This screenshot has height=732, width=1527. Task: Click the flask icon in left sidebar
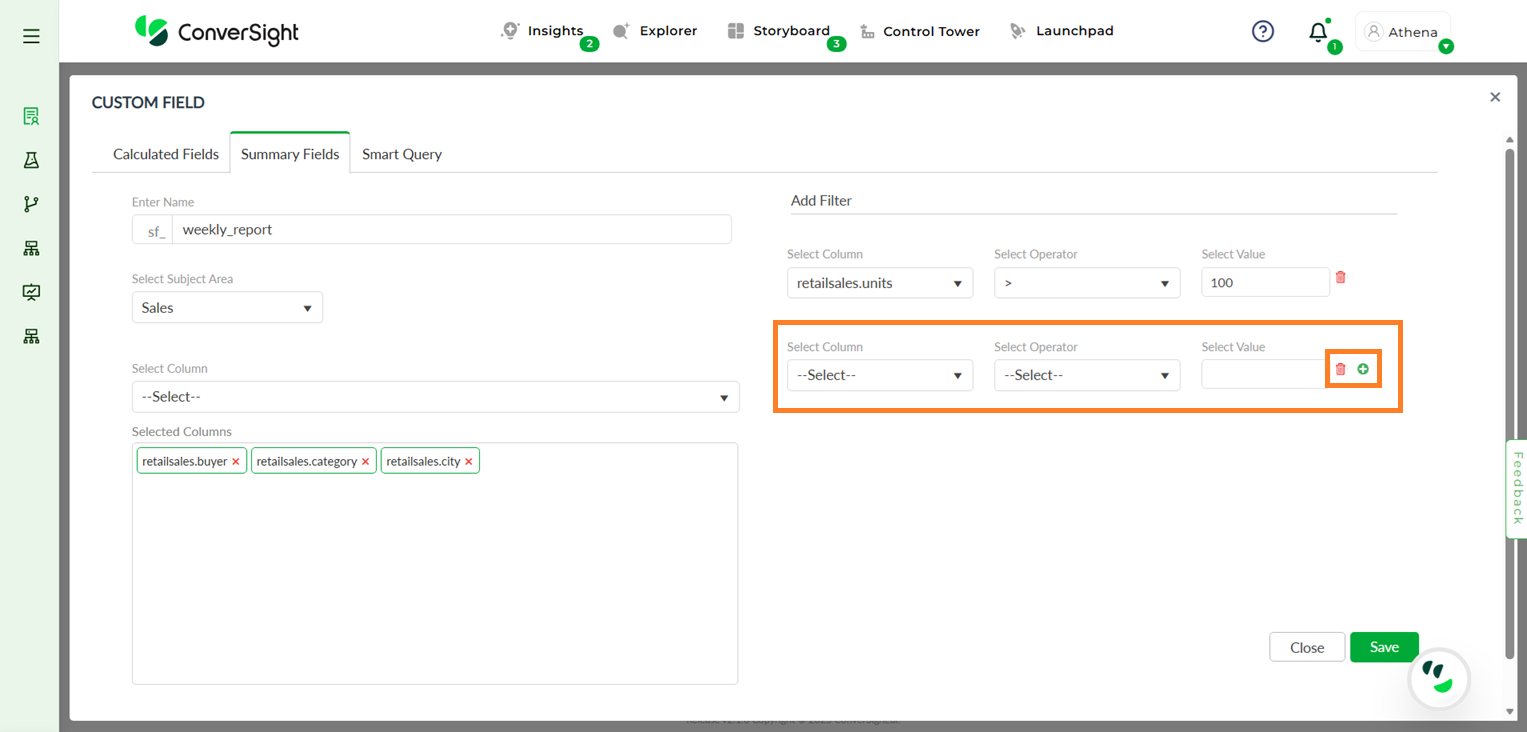tap(31, 160)
